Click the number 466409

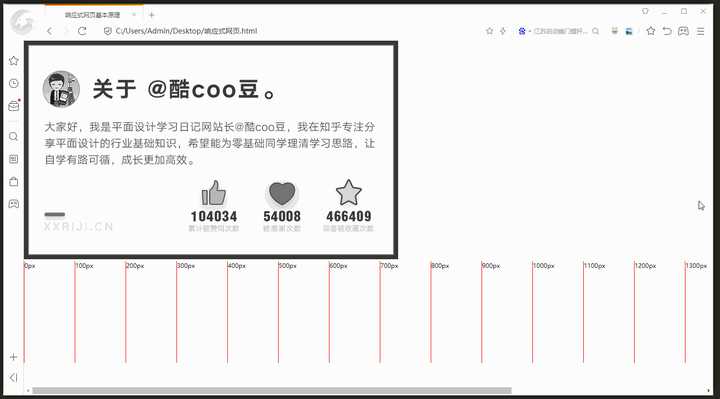(349, 216)
